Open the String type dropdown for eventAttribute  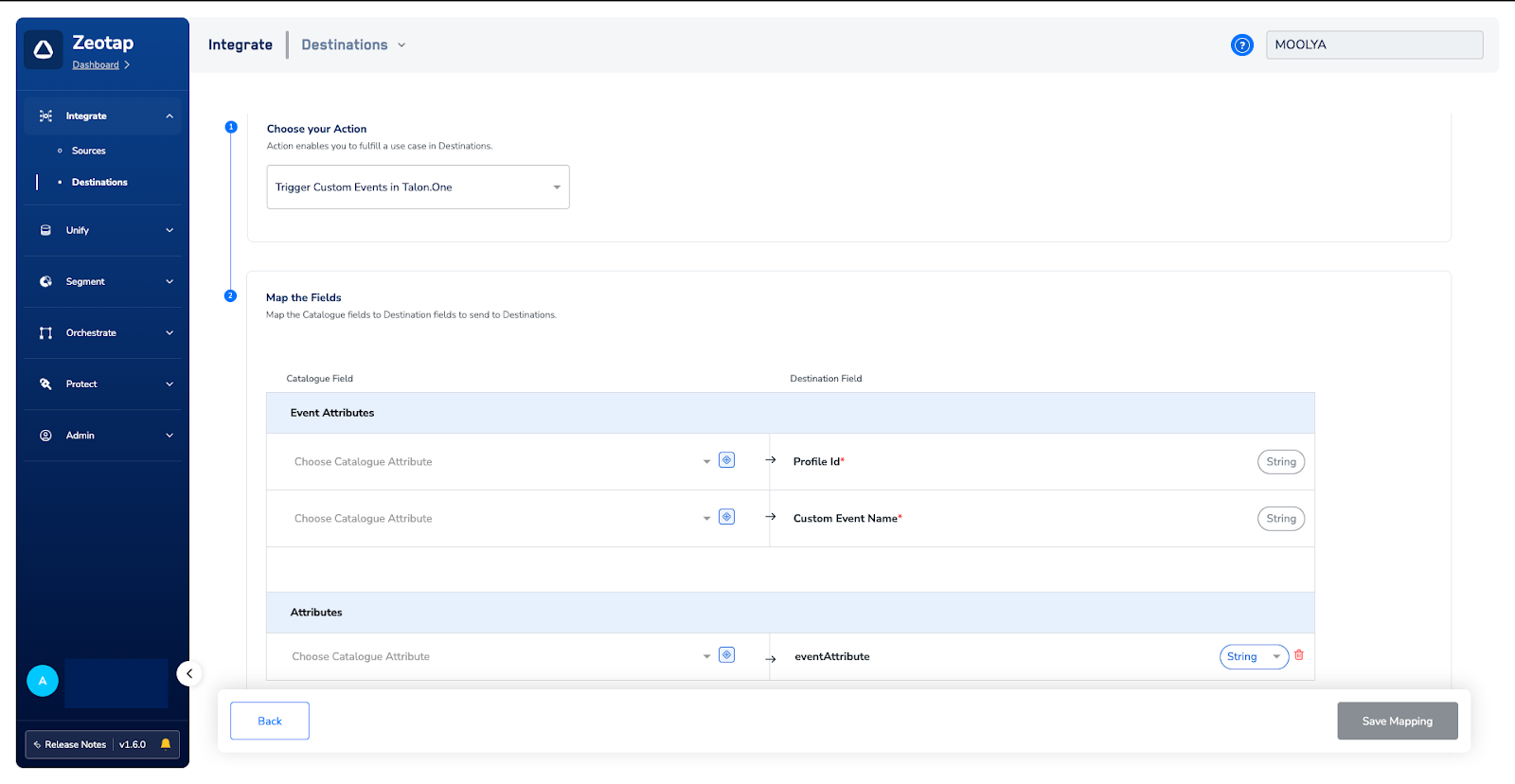click(x=1254, y=657)
